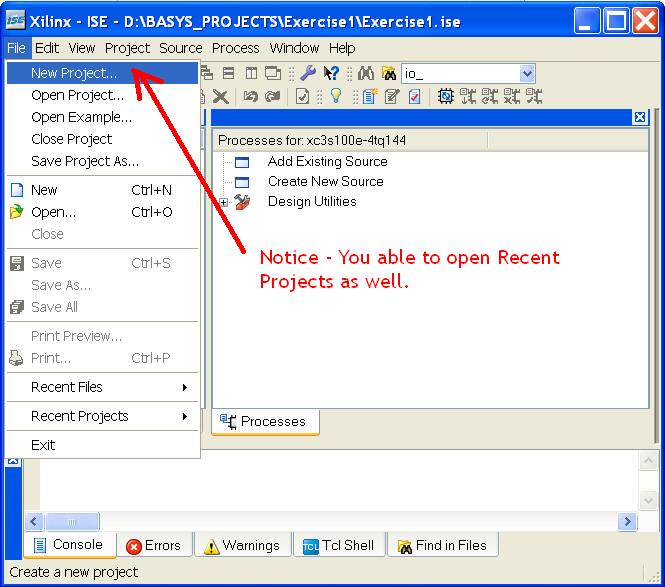Click the rerun process icon
The image size is (665, 587).
click(490, 97)
